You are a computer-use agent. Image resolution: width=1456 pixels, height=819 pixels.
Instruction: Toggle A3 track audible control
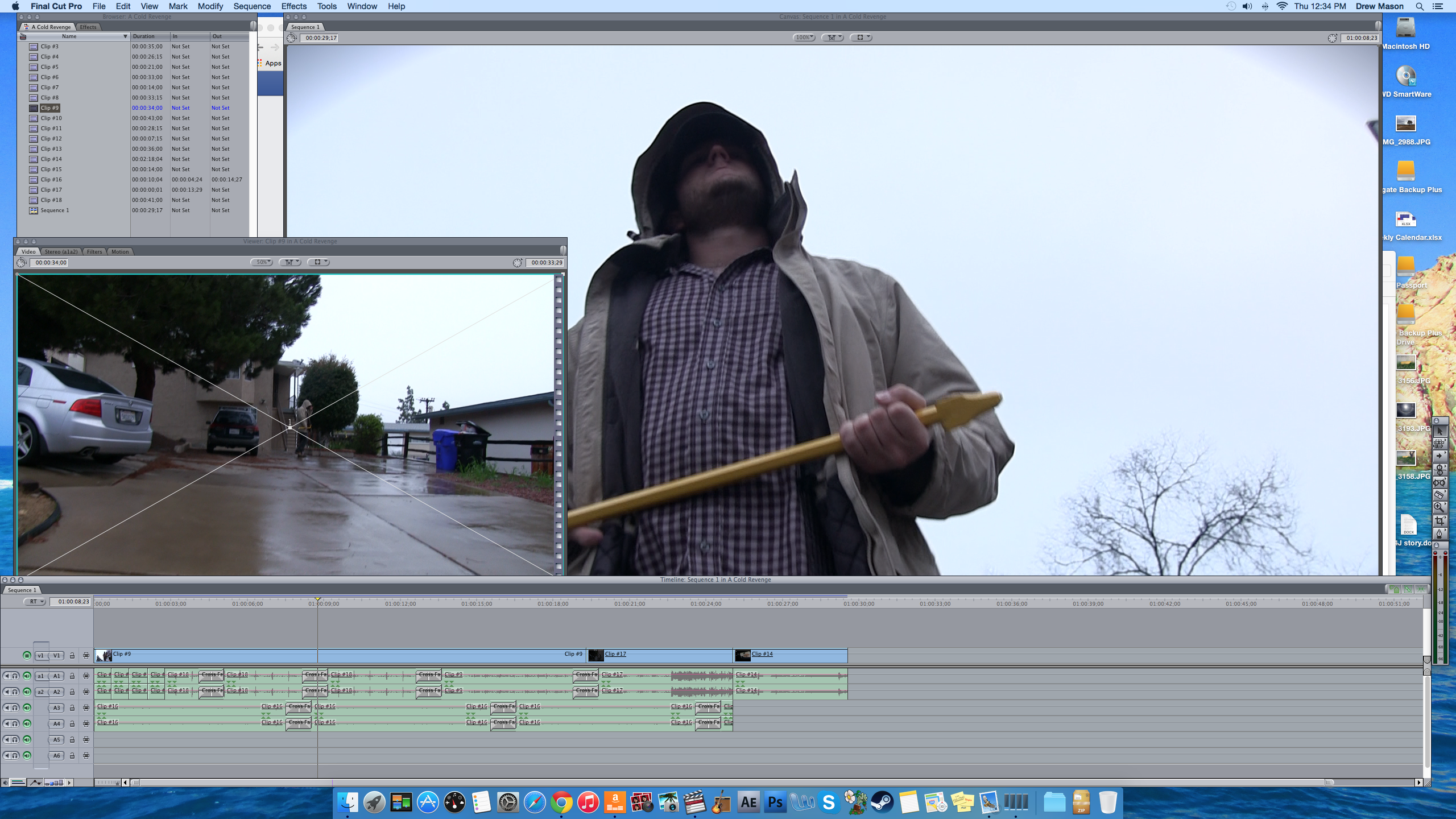[27, 708]
